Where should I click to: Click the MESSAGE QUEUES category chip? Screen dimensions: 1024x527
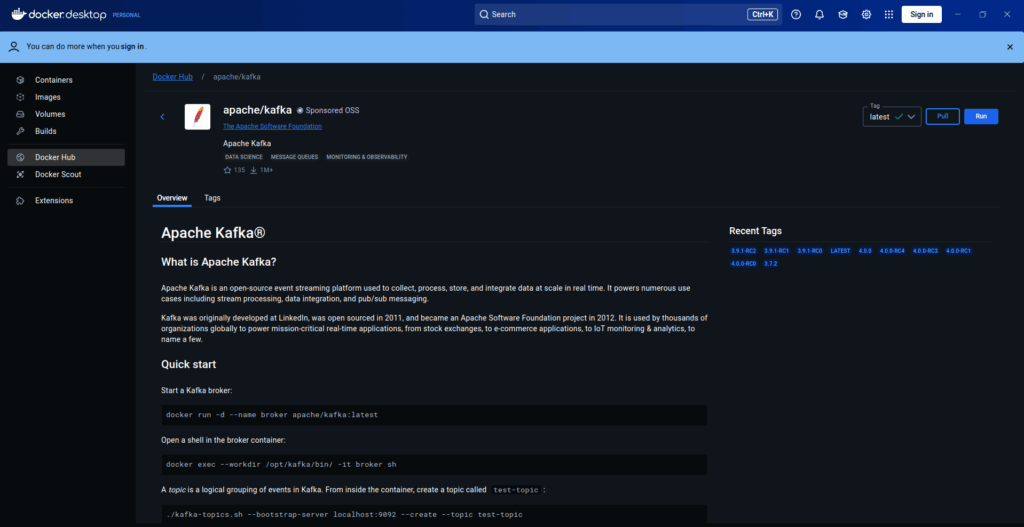pyautogui.click(x=295, y=157)
